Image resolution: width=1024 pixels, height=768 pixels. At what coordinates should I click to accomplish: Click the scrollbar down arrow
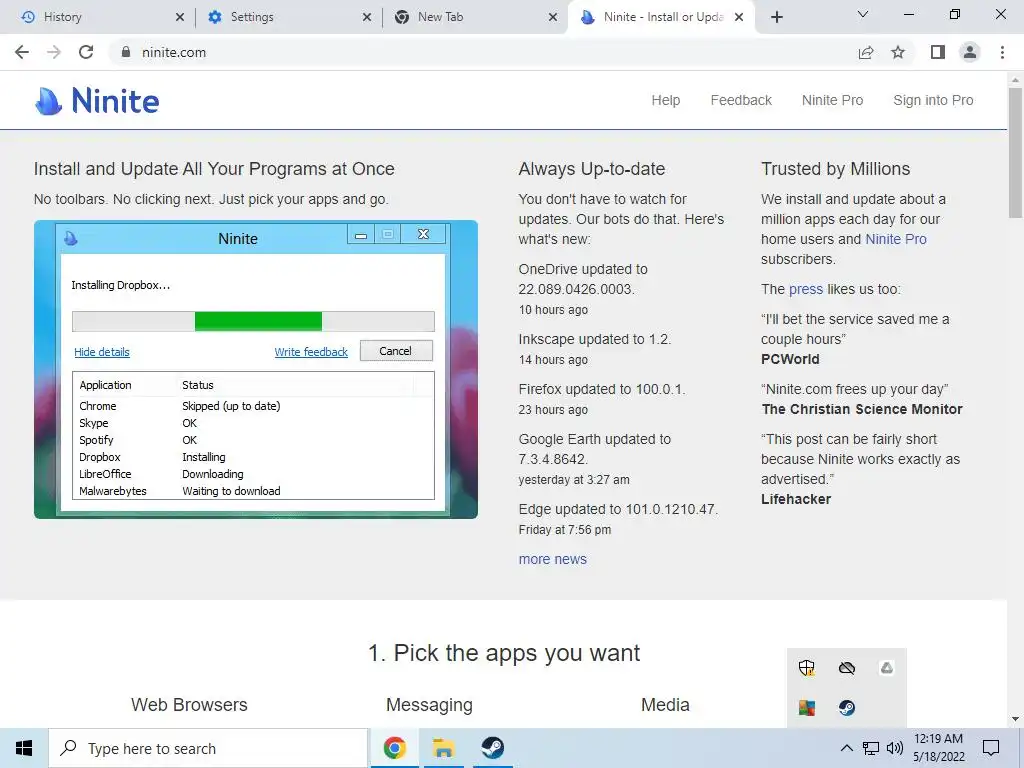[1015, 719]
